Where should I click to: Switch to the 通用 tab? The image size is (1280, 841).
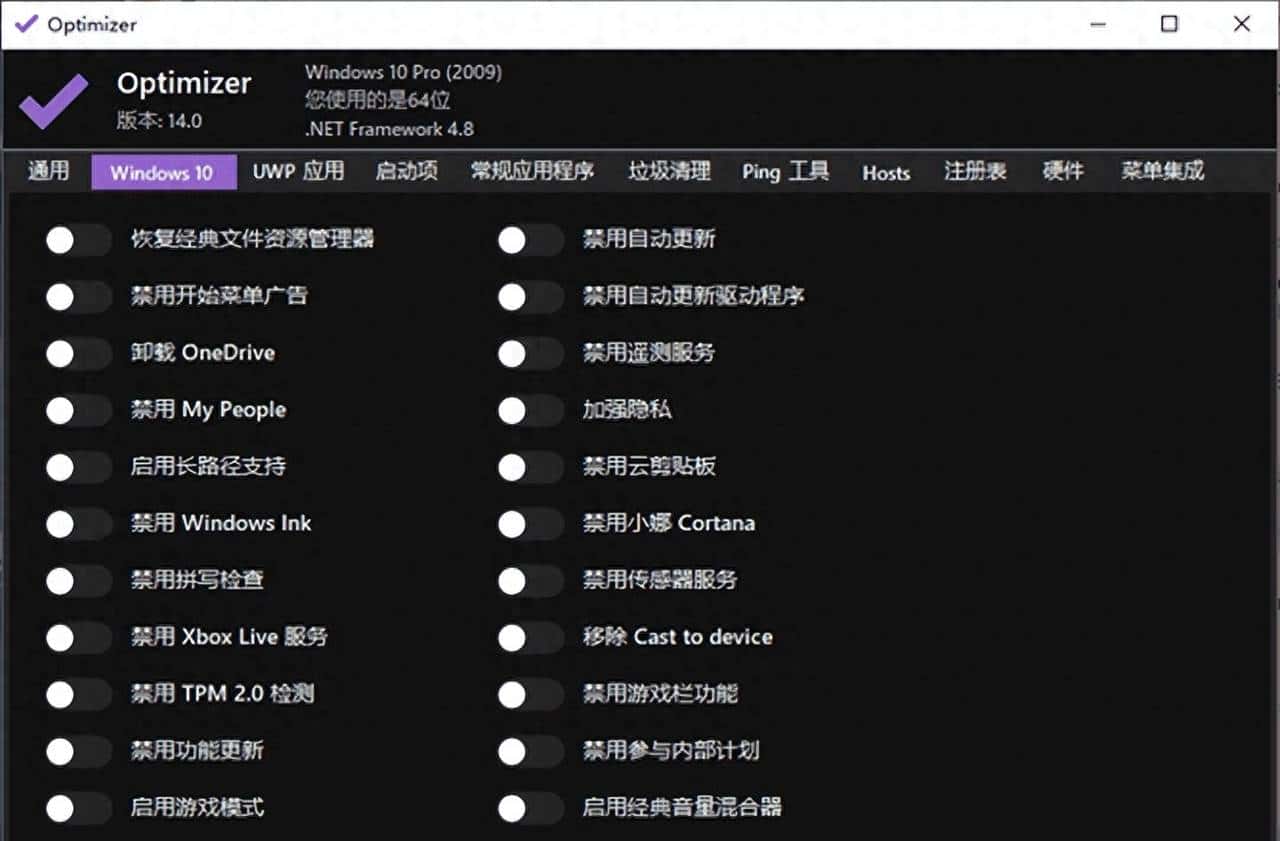coord(46,171)
